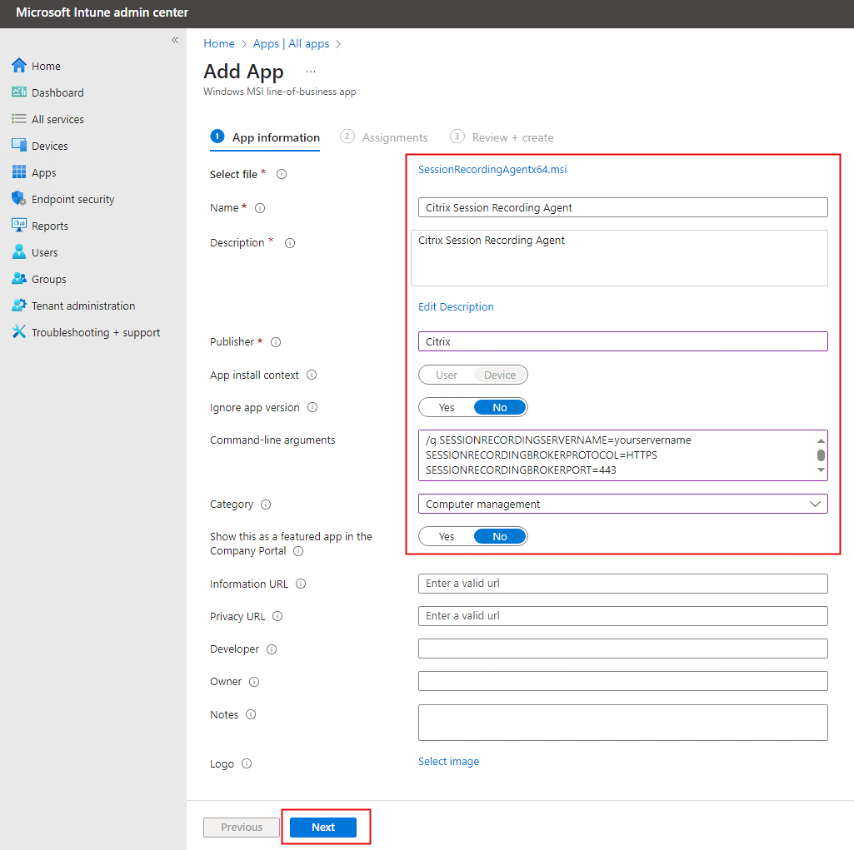
Task: Click the Notes info icon
Action: click(251, 714)
